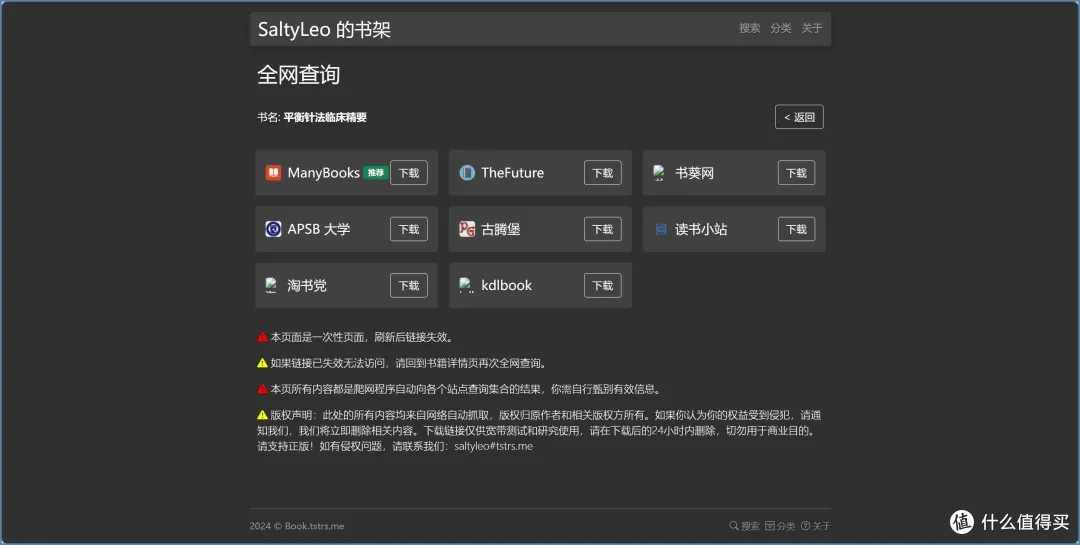This screenshot has width=1080, height=545.
Task: Download from kdlbook via 下载 button
Action: (603, 285)
